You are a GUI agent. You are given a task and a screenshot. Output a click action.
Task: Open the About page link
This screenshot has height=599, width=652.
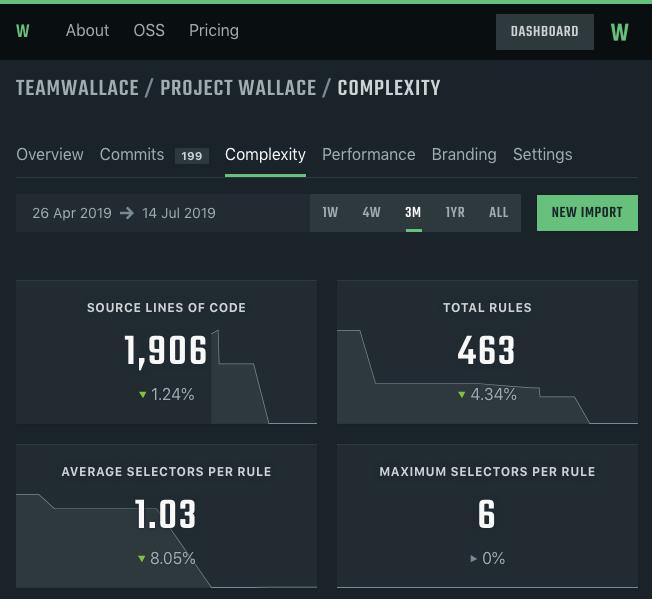point(87,30)
